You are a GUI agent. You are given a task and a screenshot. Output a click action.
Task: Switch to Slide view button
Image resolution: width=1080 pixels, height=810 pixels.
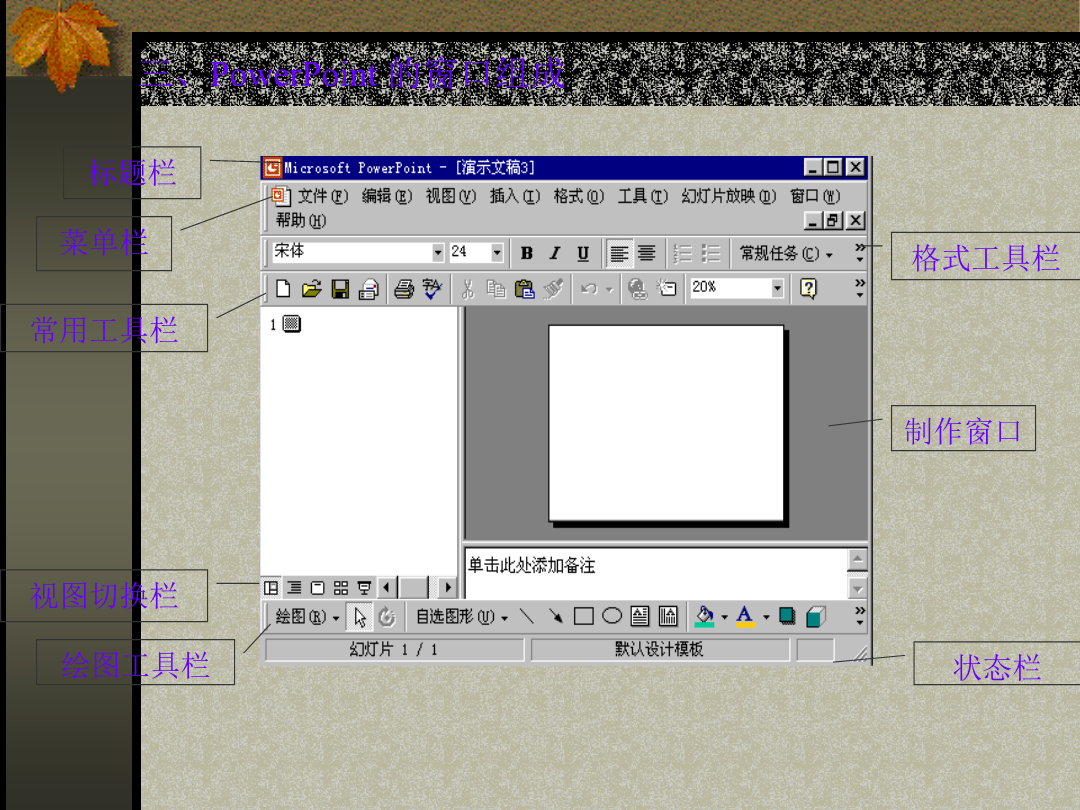(318, 588)
